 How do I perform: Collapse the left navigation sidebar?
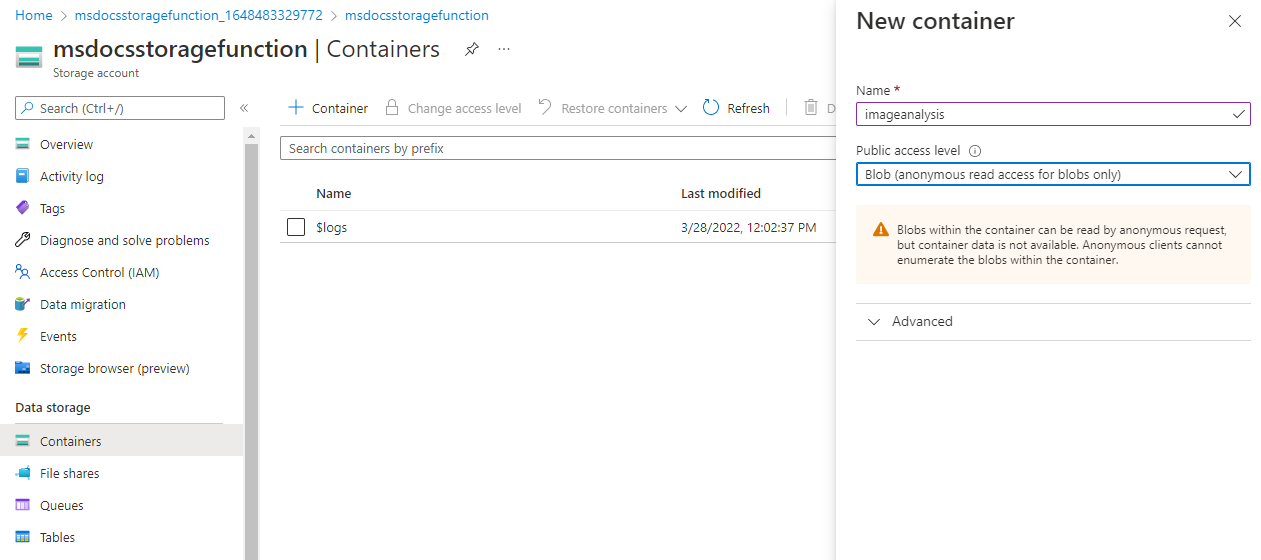244,108
